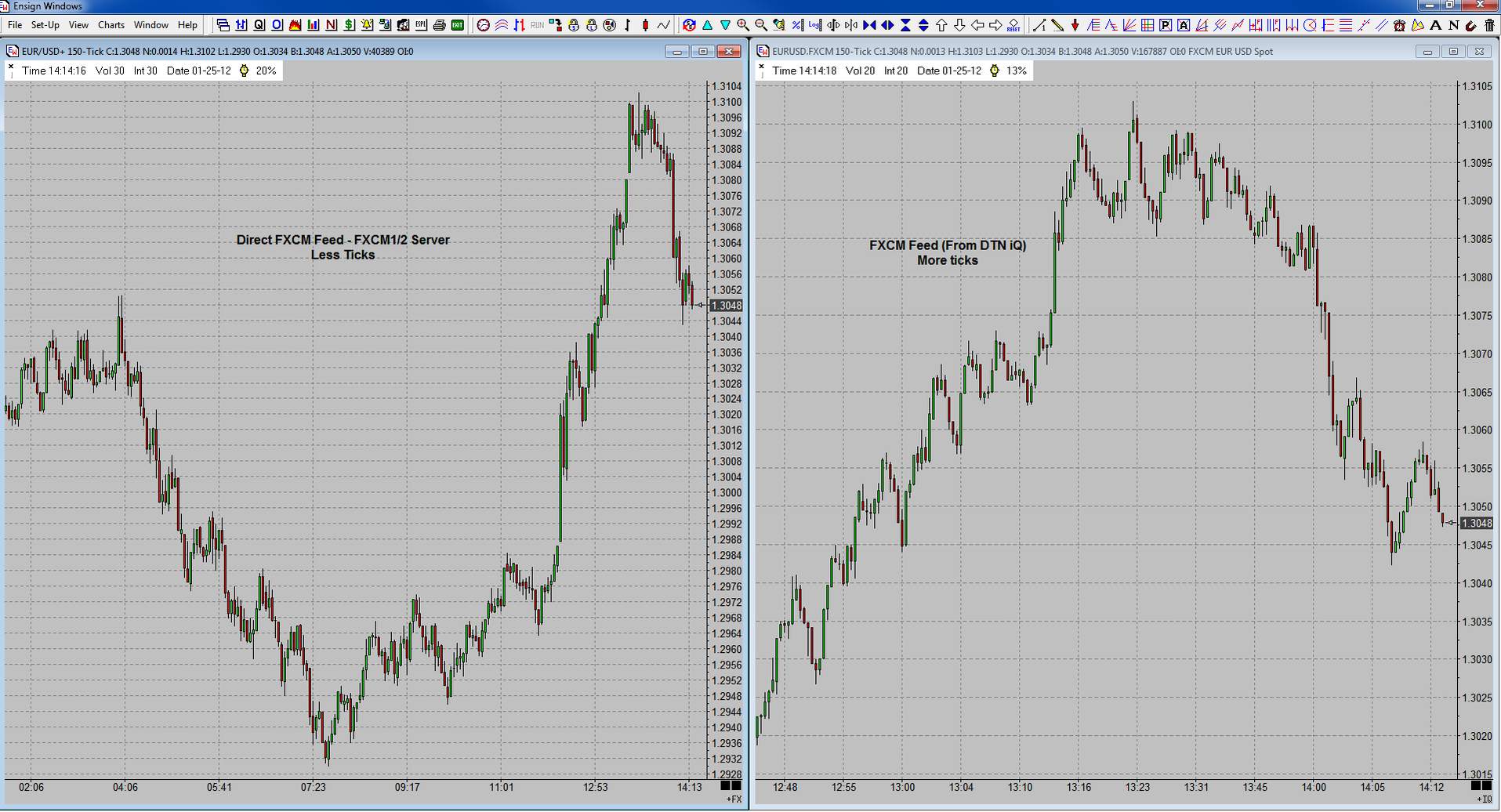Click the alarm bell toolbar icon
The height and width of the screenshot is (812, 1501).
tap(367, 25)
